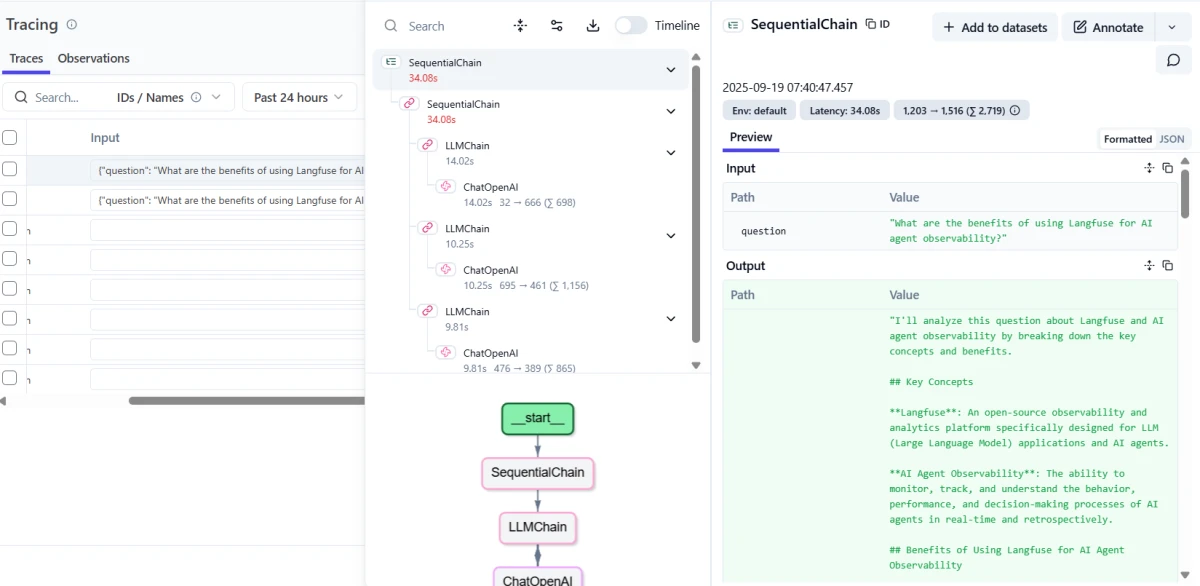Viewport: 1200px width, 586px height.
Task: Click the magnifier icon in trace tree search
Action: click(x=391, y=26)
